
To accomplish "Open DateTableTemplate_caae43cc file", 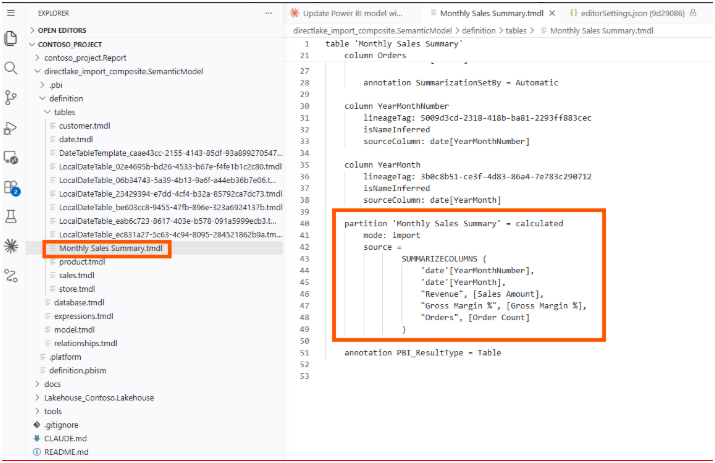I will pyautogui.click(x=170, y=153).
